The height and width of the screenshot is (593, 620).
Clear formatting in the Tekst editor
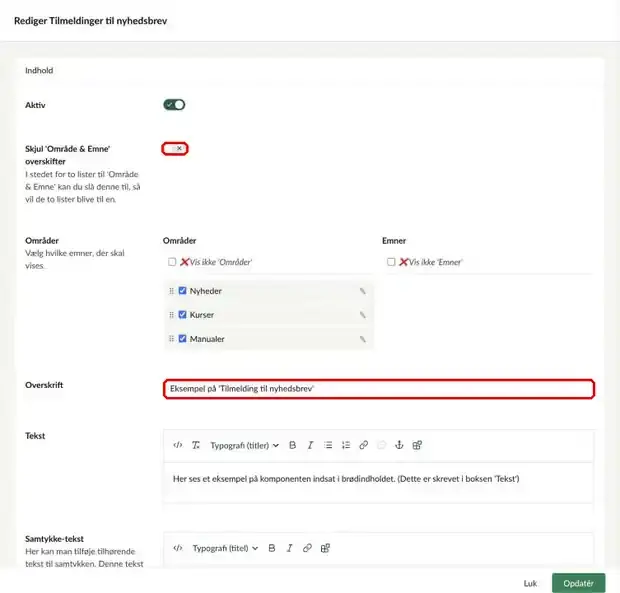196,445
